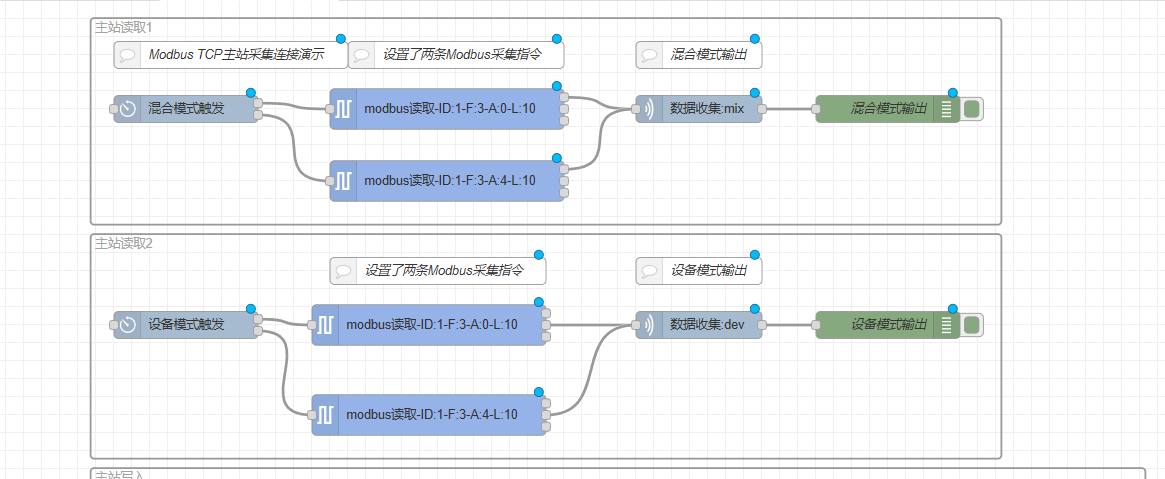Viewport: 1165px width, 479px height.
Task: Select the Modbus TCP主站采集连接演示 comment node
Action: click(x=231, y=55)
